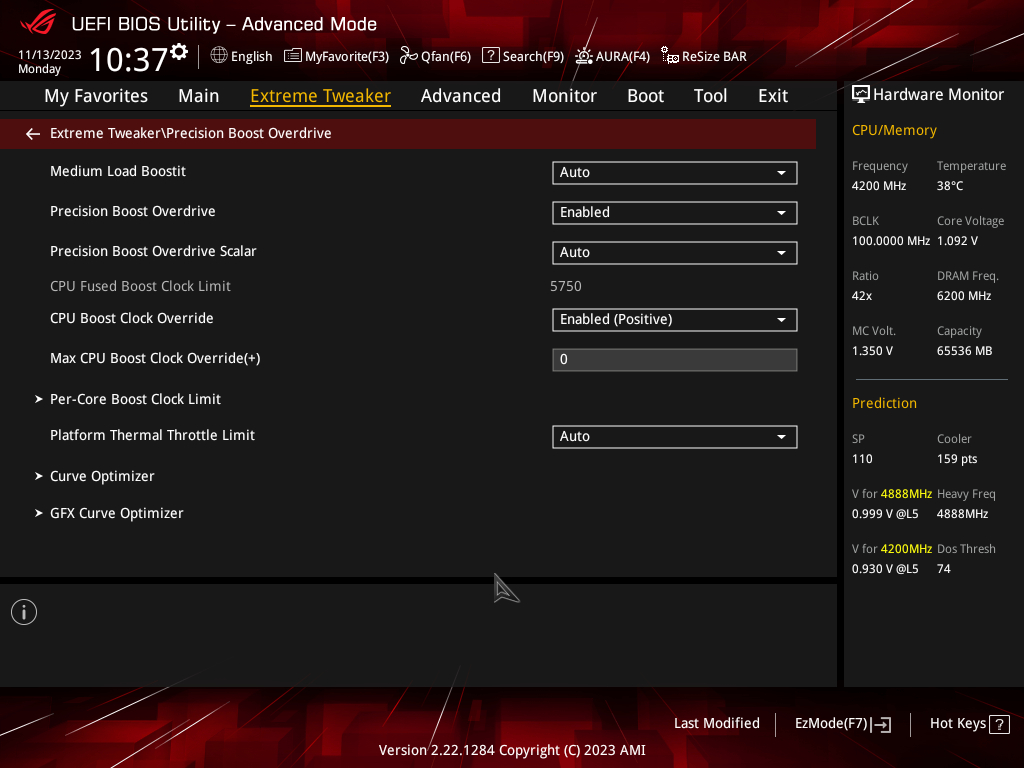
Task: Click the Dos Thresh value 74
Action: tap(944, 569)
